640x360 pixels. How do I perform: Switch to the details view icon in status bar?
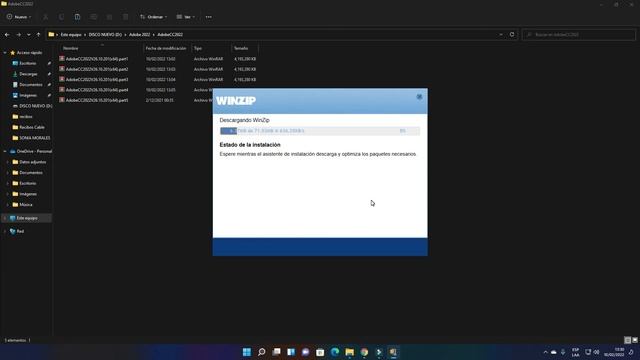(x=628, y=340)
